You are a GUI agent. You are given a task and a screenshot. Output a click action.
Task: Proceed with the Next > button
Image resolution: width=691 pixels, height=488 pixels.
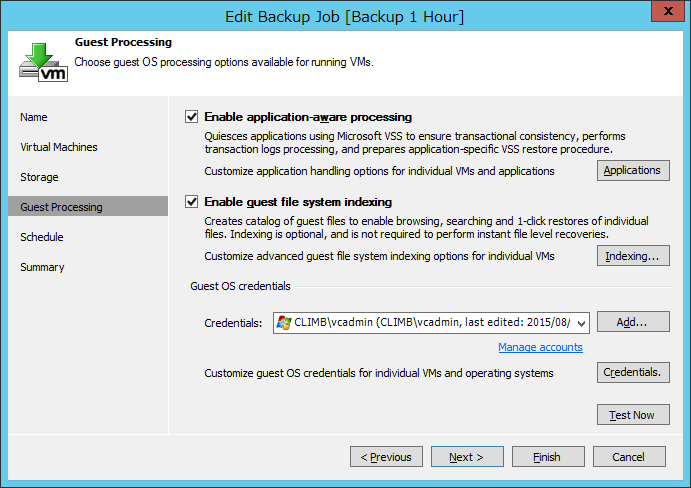point(467,457)
